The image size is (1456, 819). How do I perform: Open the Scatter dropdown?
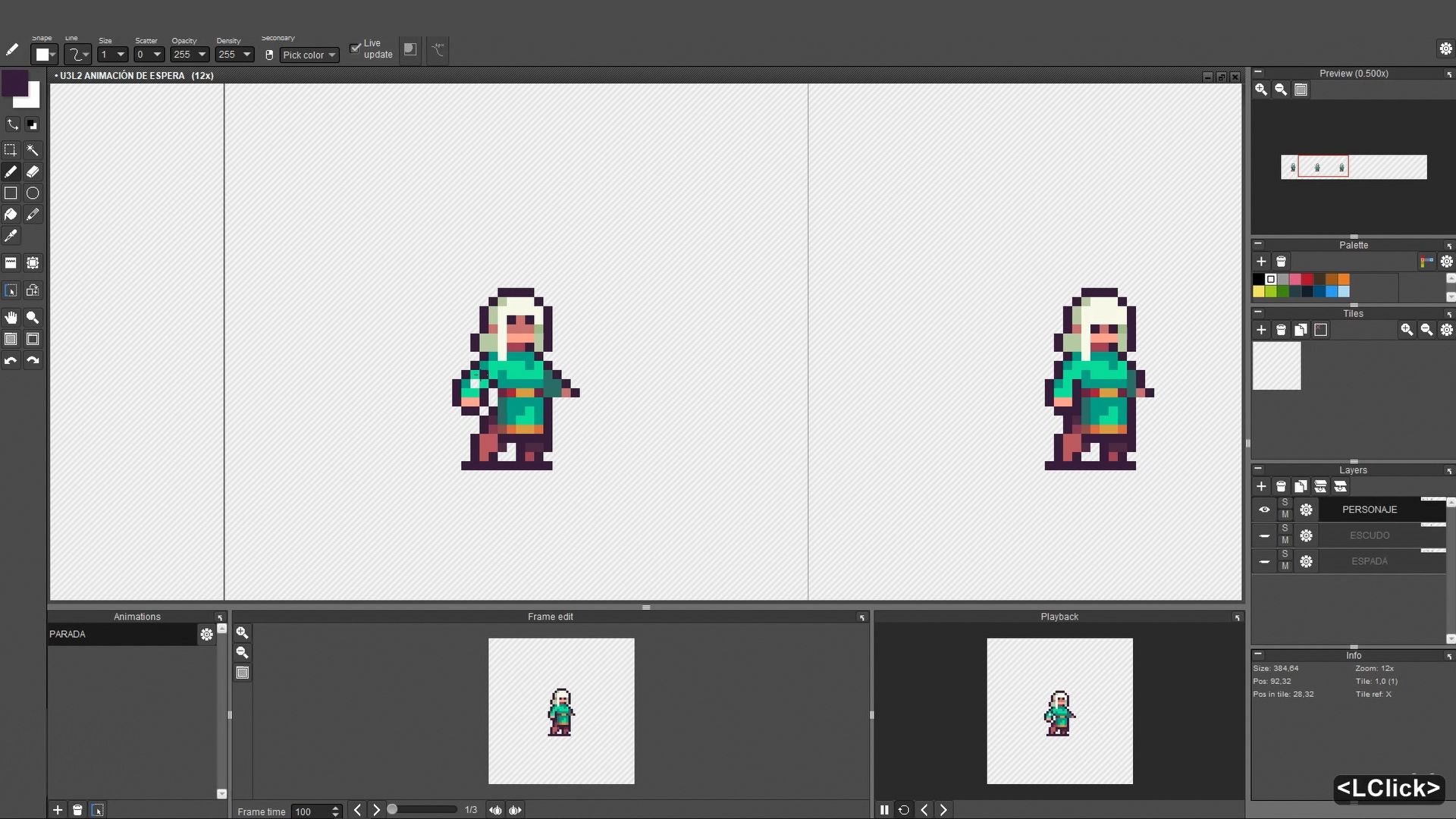pyautogui.click(x=149, y=55)
